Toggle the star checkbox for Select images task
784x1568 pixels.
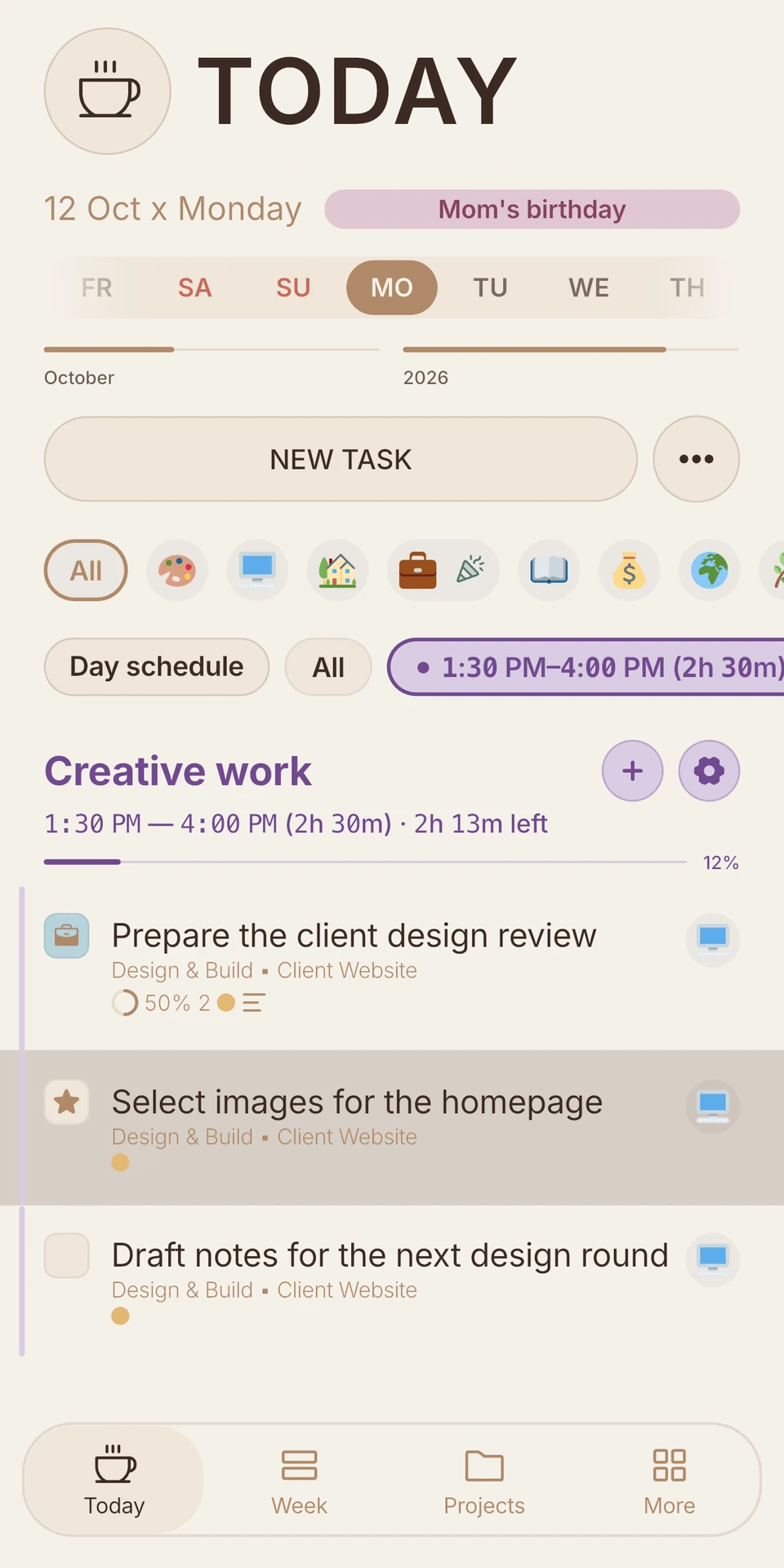point(66,1102)
